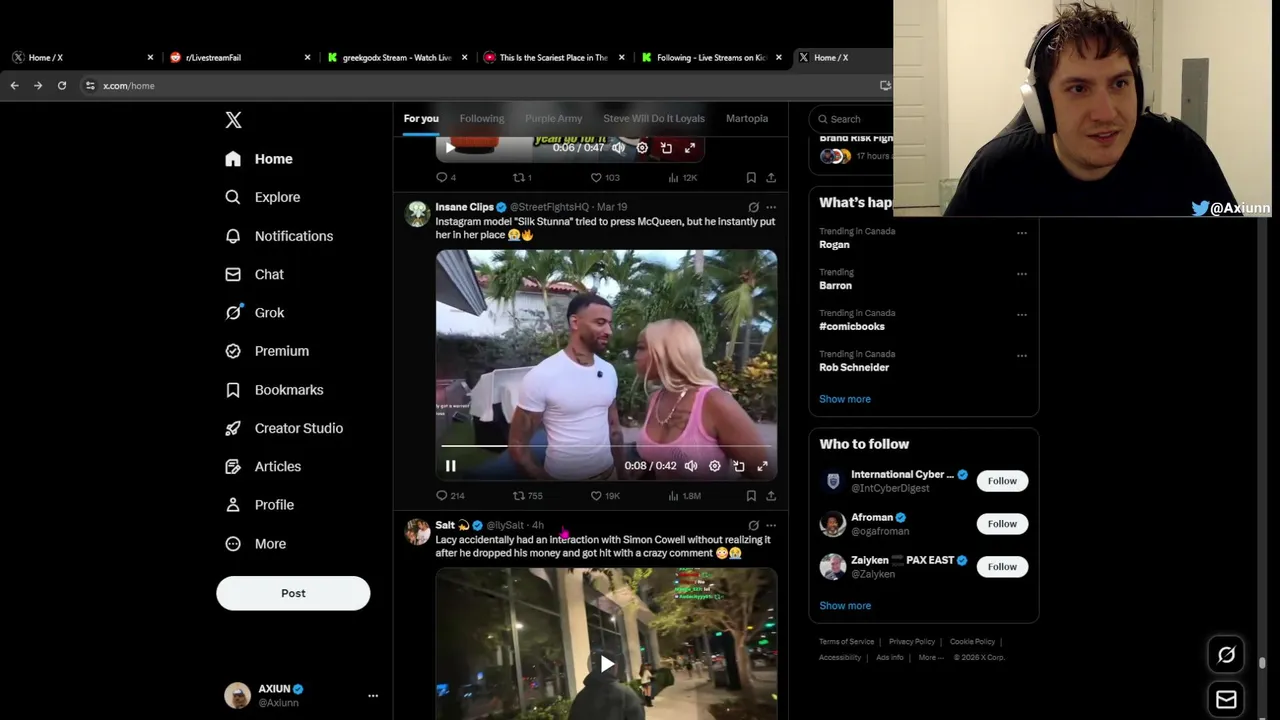Bookmark the top post

751,178
